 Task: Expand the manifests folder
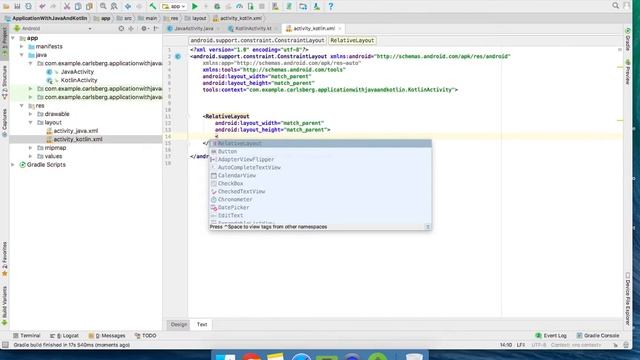22,47
